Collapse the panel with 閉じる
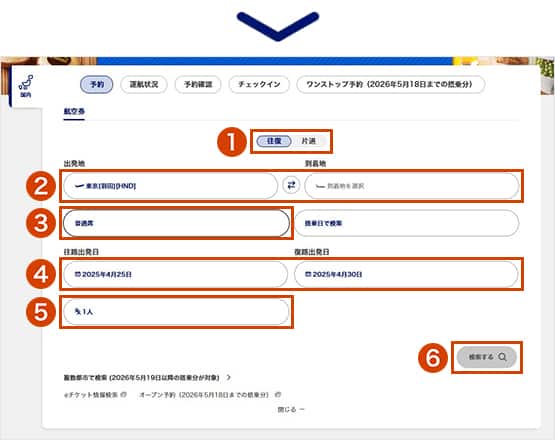 [291, 410]
